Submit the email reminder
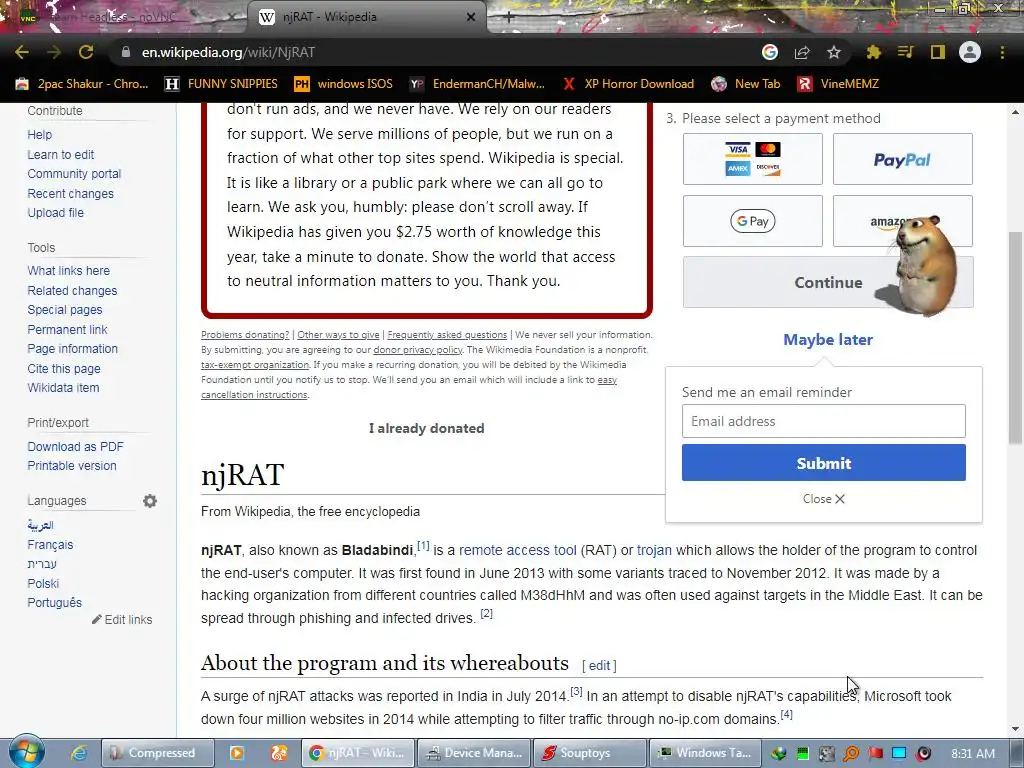Image resolution: width=1024 pixels, height=768 pixels. point(824,463)
